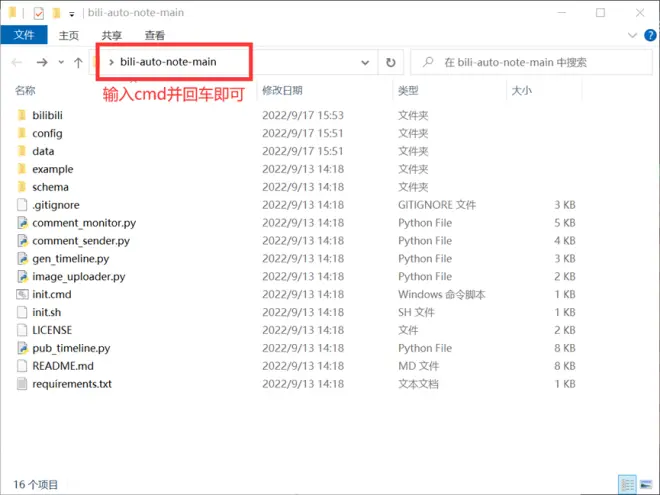Click the forward navigation arrow
This screenshot has width=660, height=495.
[42, 63]
